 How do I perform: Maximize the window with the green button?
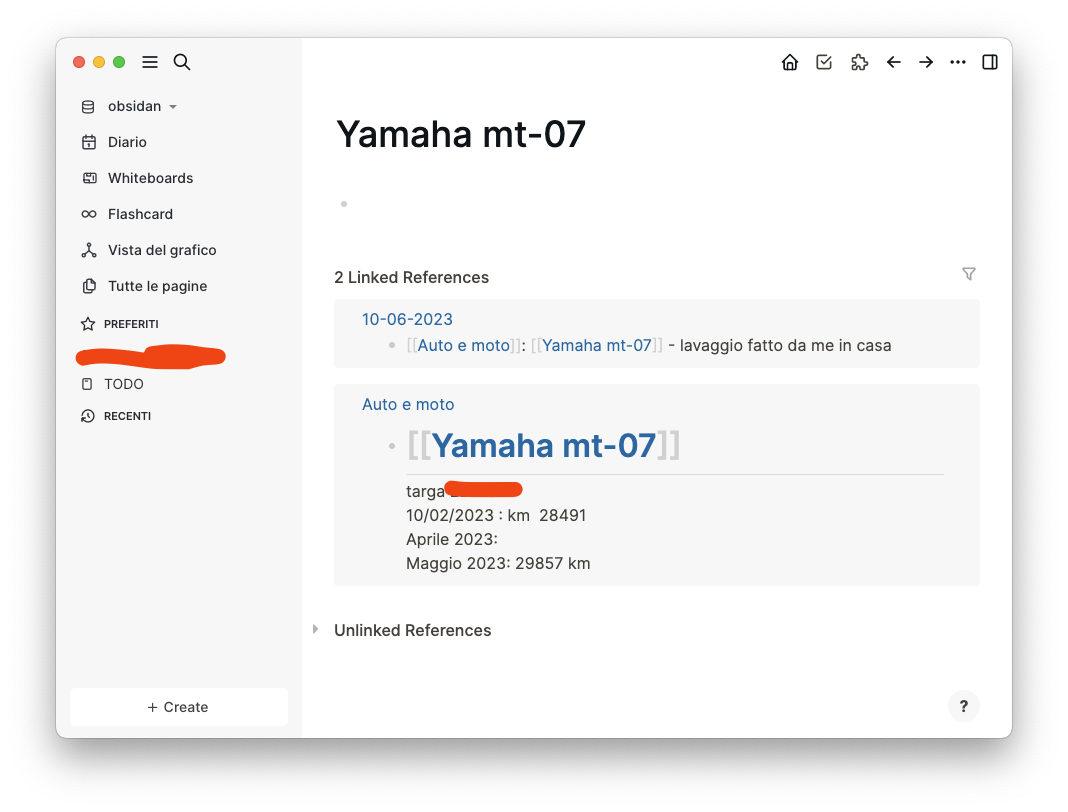pos(119,62)
